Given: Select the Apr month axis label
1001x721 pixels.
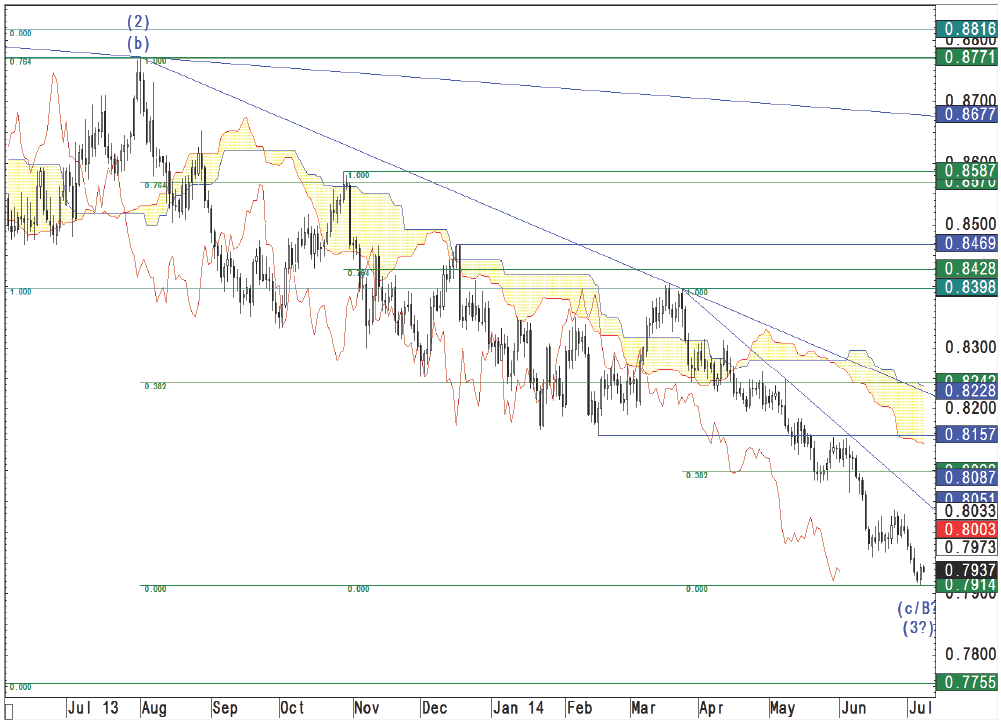Looking at the screenshot, I should pos(710,708).
